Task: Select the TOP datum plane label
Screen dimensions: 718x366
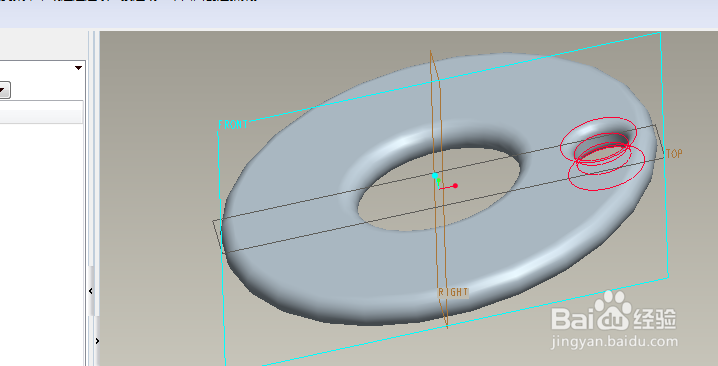Action: pos(674,153)
